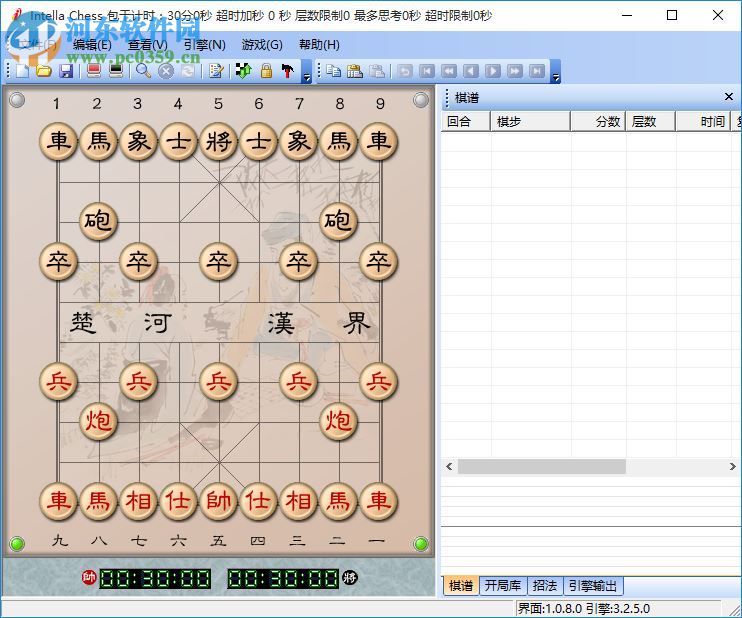Click the rewind moves button

pyautogui.click(x=449, y=71)
